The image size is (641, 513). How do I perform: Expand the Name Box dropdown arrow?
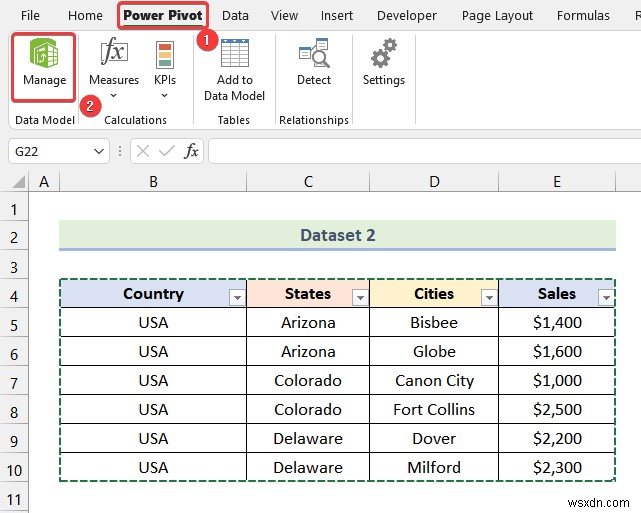(99, 151)
